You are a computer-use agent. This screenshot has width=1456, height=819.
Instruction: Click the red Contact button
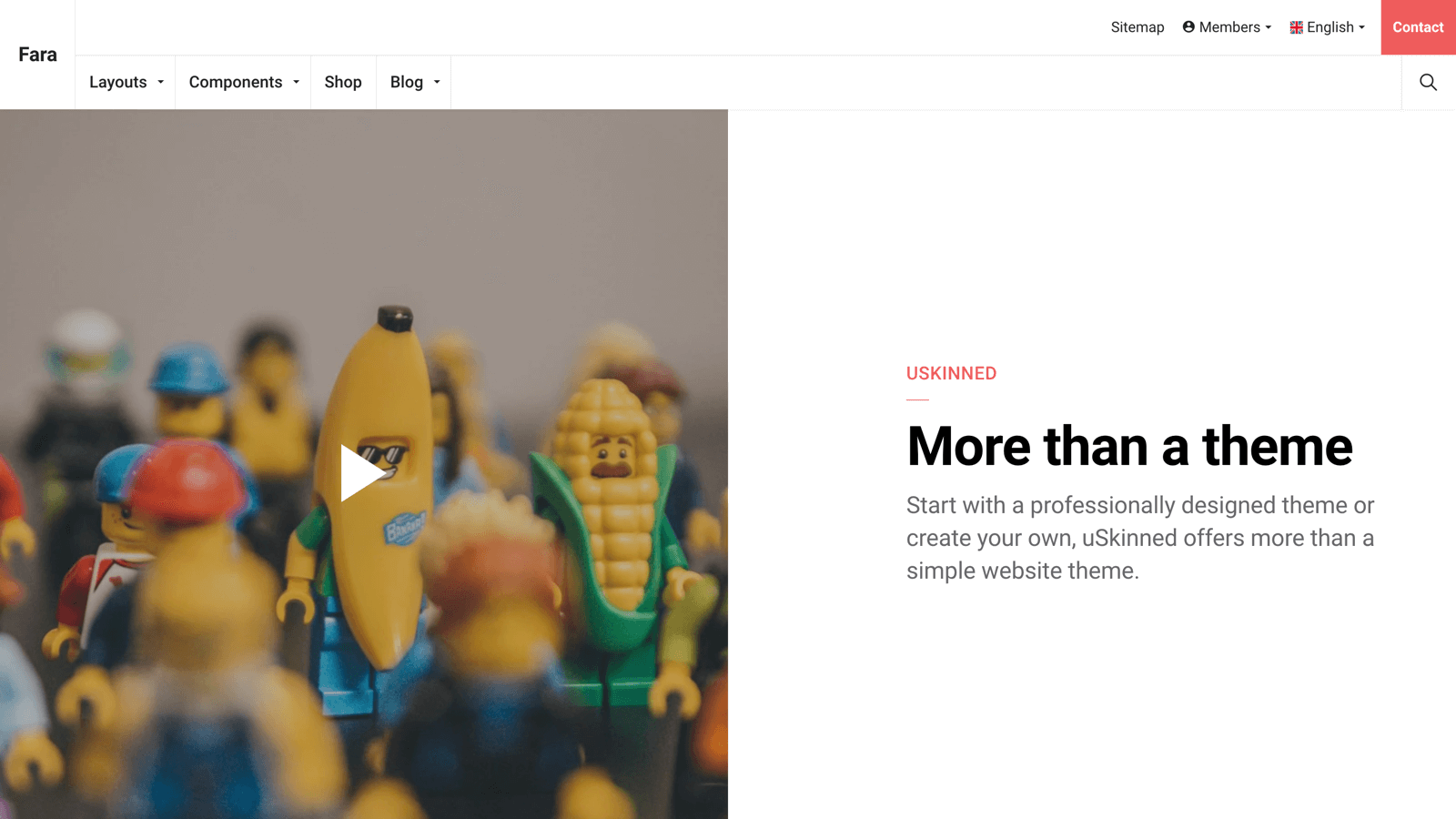[1419, 27]
